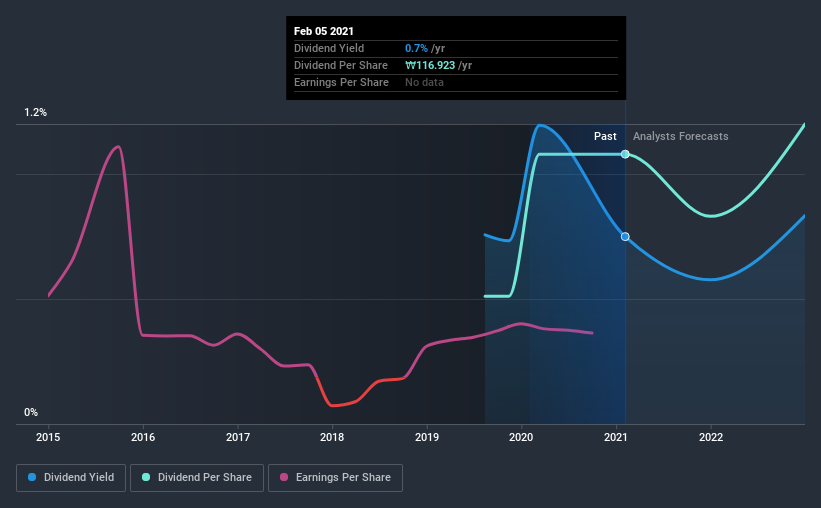
Task: Click the No data earnings value
Action: [x=424, y=82]
